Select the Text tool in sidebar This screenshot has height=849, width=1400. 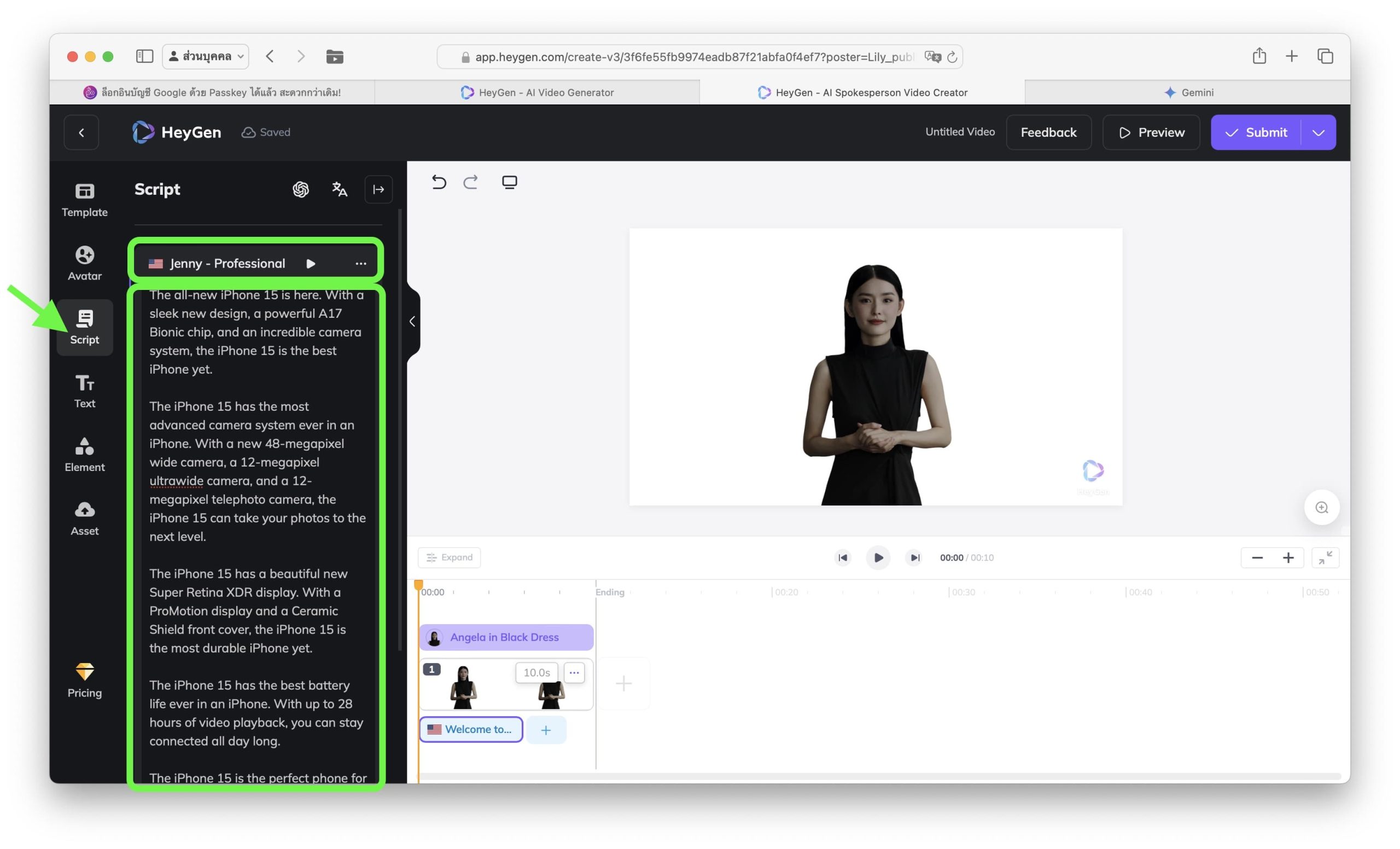[x=84, y=391]
